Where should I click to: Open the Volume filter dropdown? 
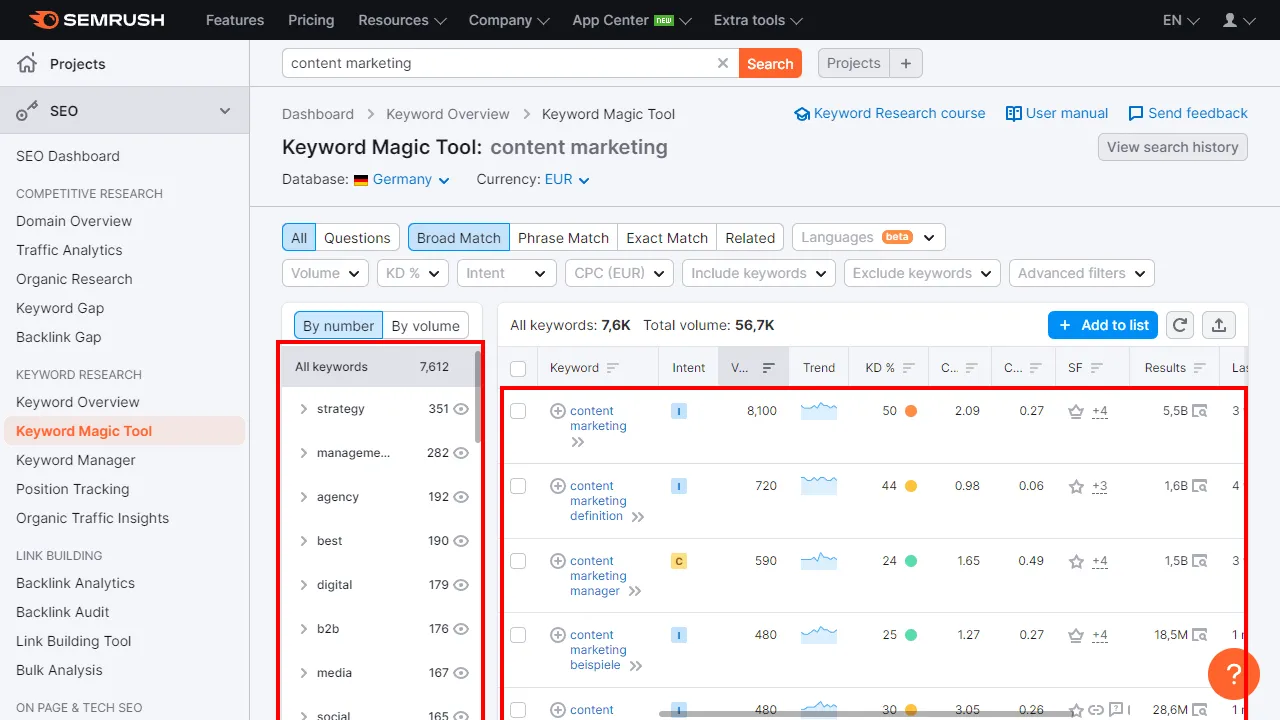pos(326,273)
